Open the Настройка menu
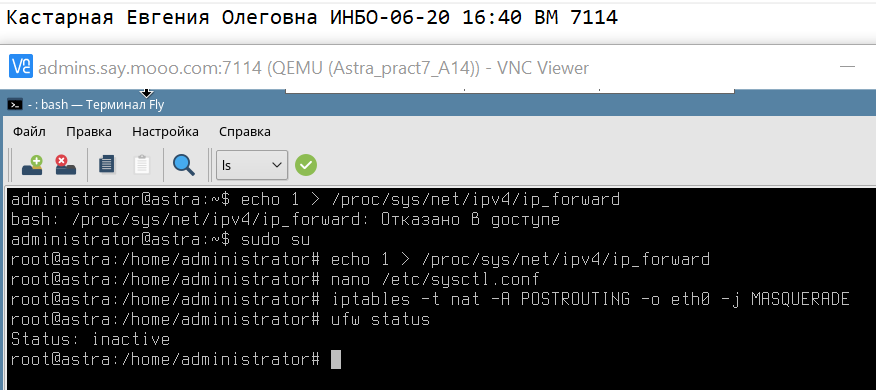Screen dimensions: 876x390 click(165, 132)
